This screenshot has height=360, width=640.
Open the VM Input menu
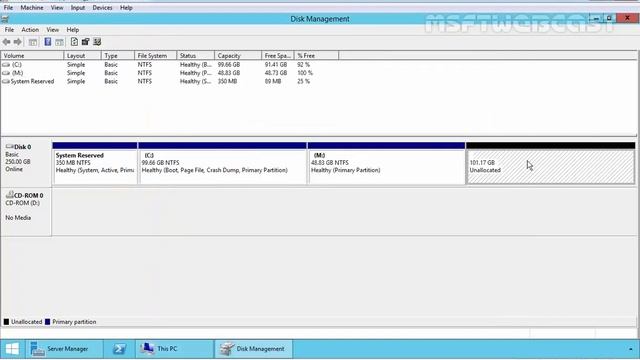point(78,7)
